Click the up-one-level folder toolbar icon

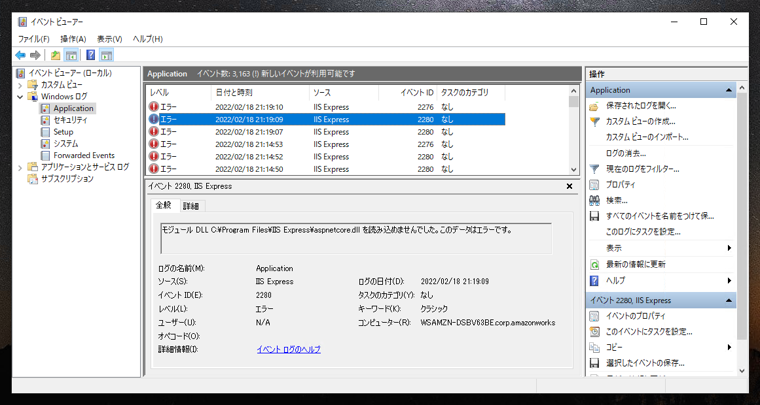[56, 55]
